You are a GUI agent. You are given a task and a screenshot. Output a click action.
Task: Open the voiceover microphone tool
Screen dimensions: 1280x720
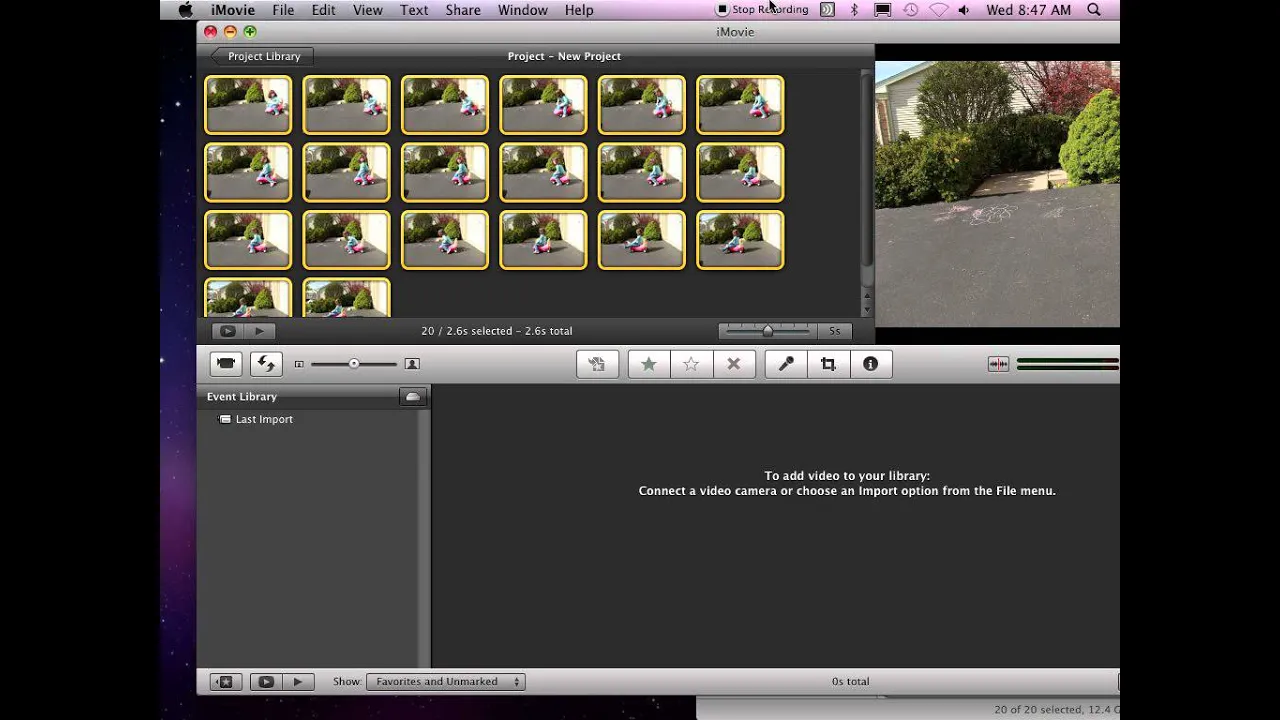coord(786,364)
